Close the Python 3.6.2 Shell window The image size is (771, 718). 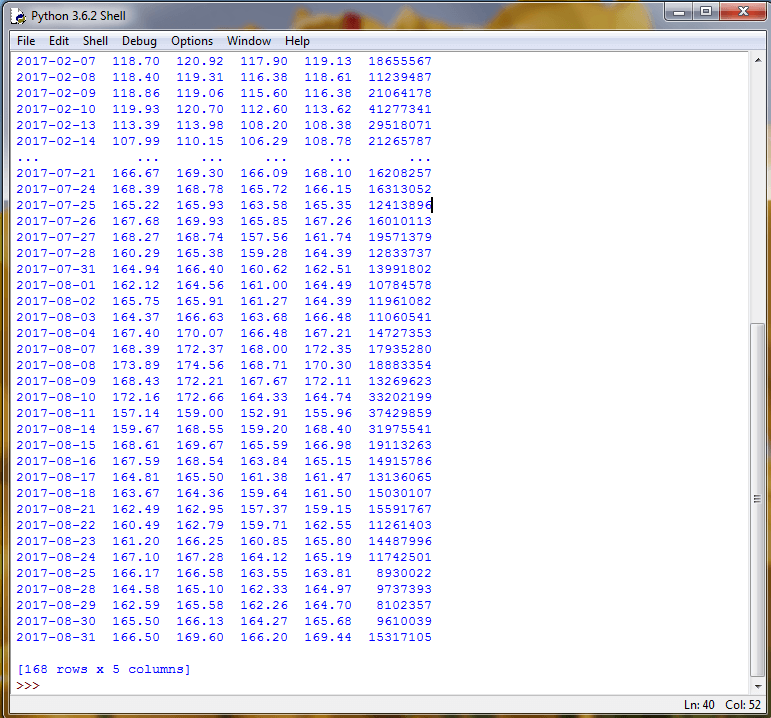(742, 12)
